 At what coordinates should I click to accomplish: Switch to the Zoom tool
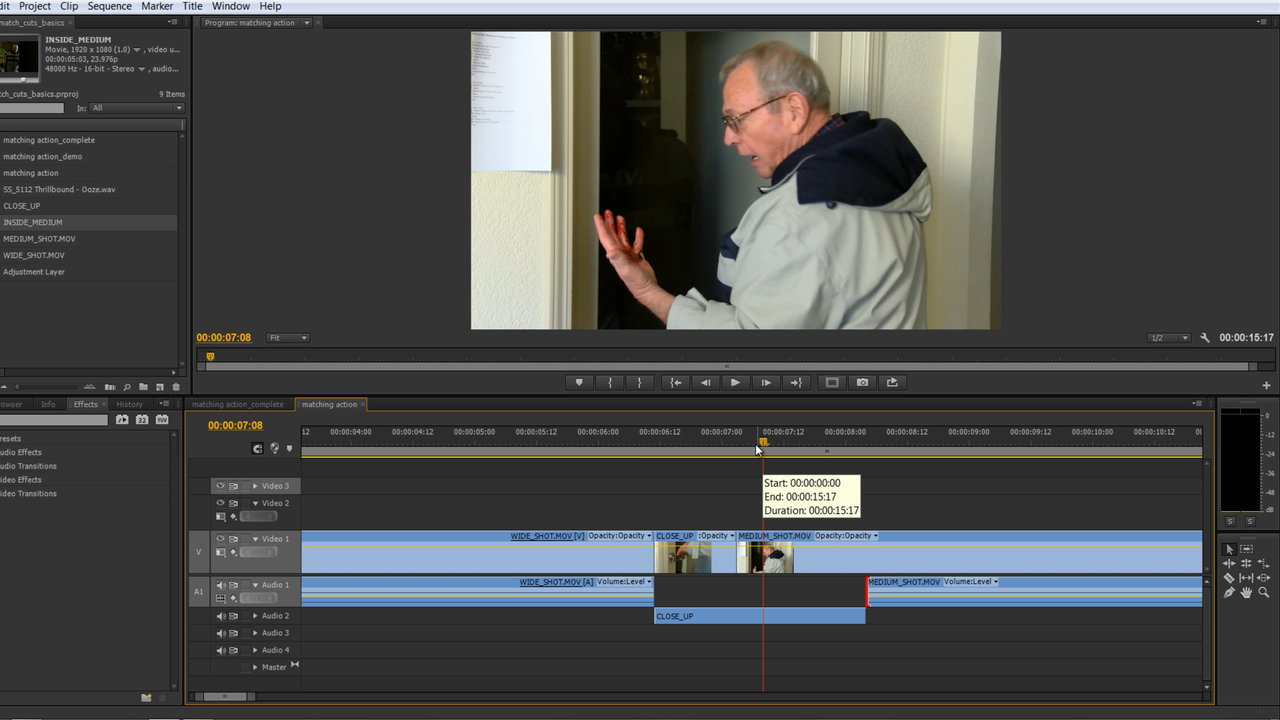tap(1264, 592)
